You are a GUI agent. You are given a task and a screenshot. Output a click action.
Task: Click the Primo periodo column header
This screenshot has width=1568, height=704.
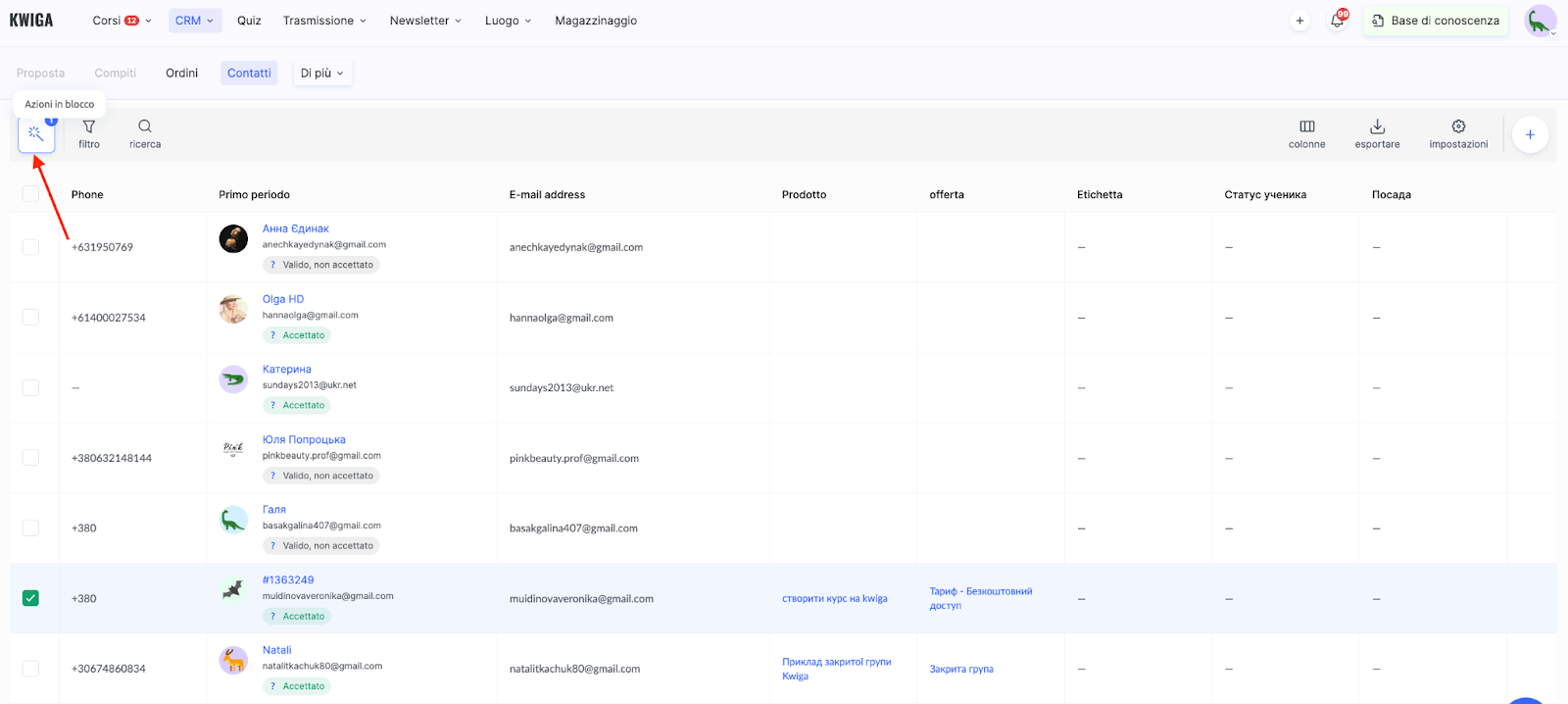(x=255, y=195)
